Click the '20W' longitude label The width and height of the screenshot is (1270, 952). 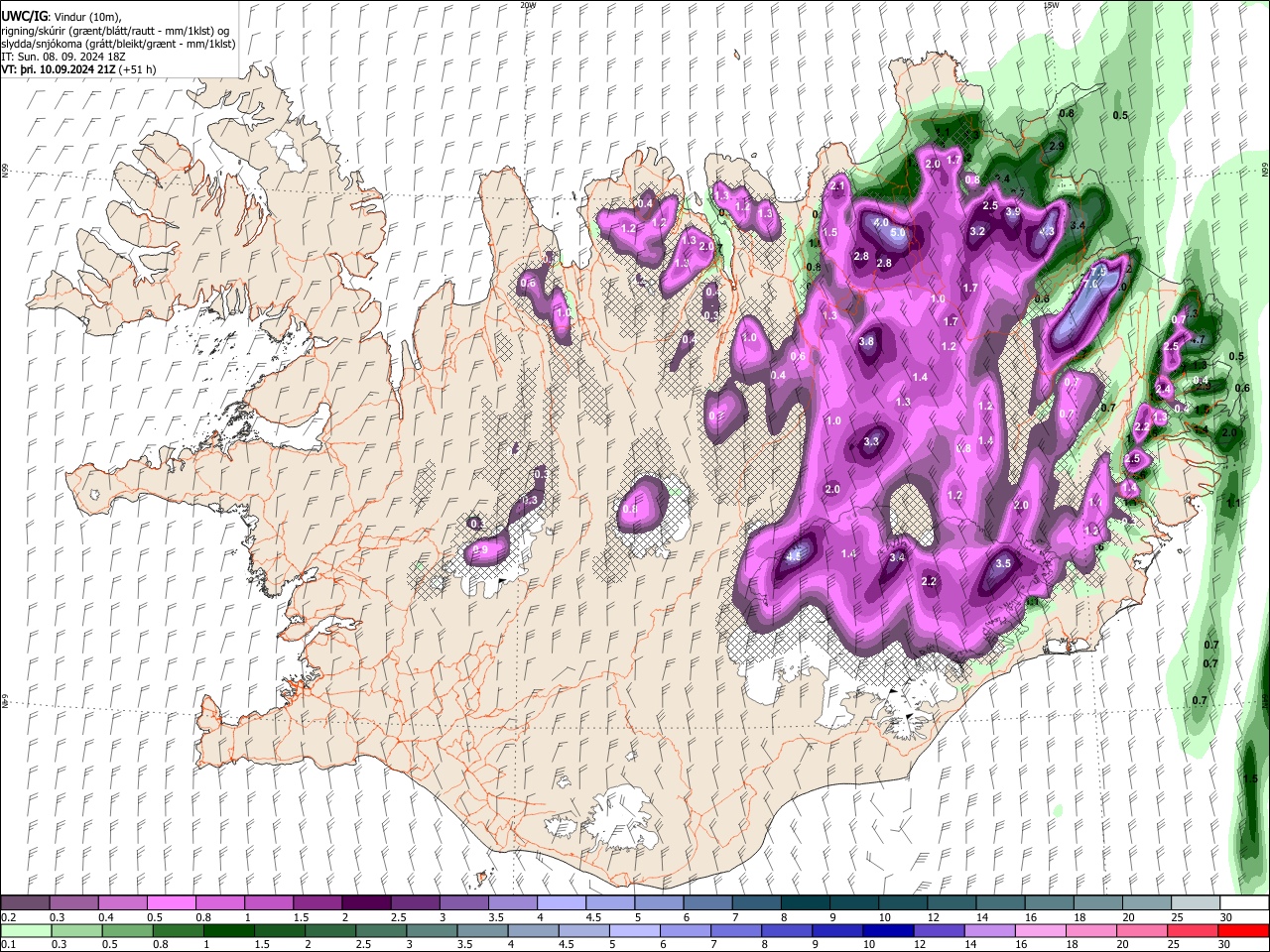click(528, 5)
